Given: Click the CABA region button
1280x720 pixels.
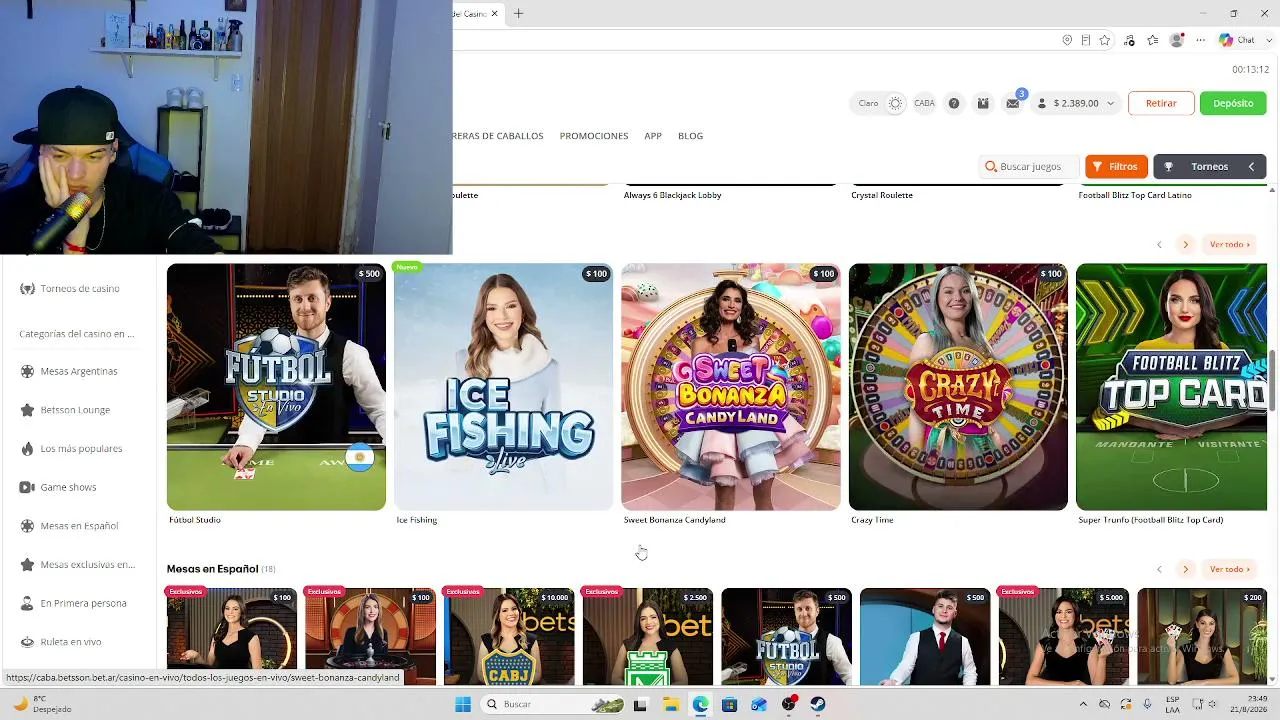Looking at the screenshot, I should click(924, 103).
